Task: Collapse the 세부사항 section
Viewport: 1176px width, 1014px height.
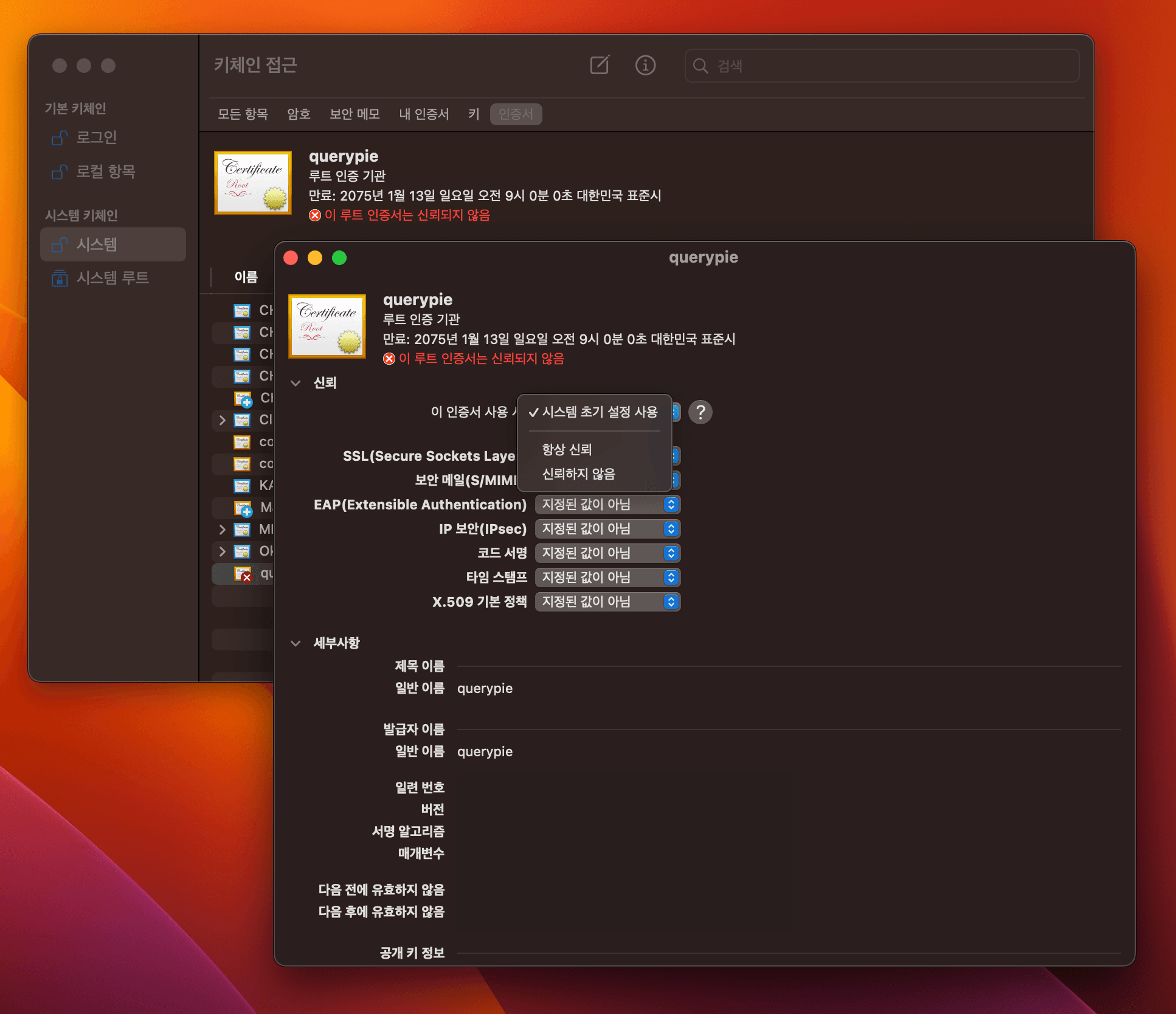Action: click(x=296, y=643)
